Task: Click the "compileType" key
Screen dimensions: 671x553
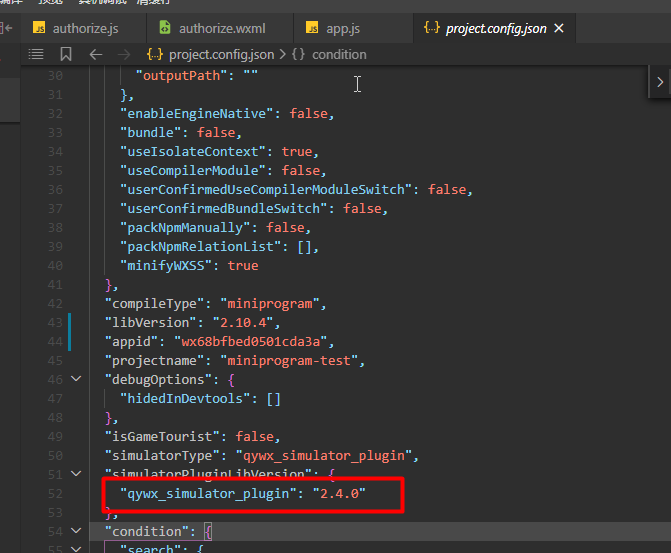Action: 154,303
